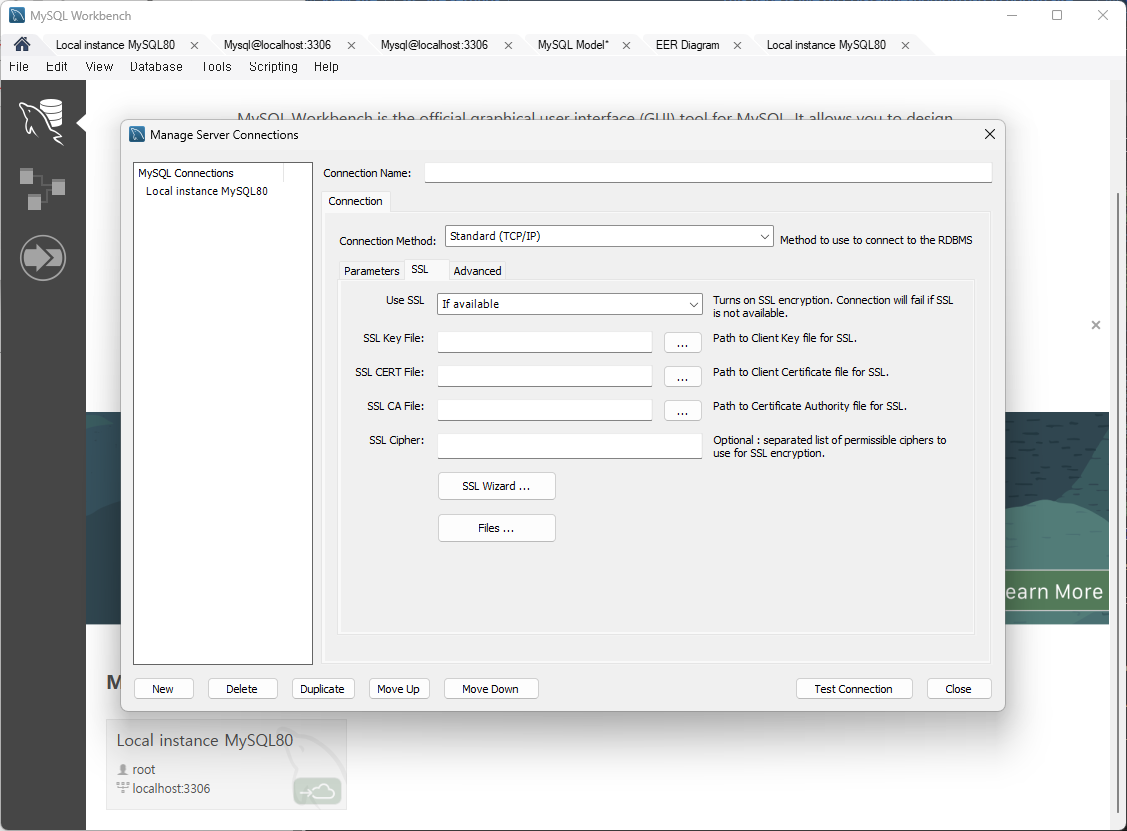Click the Move Down button
Image resolution: width=1127 pixels, height=831 pixels.
pyautogui.click(x=490, y=689)
